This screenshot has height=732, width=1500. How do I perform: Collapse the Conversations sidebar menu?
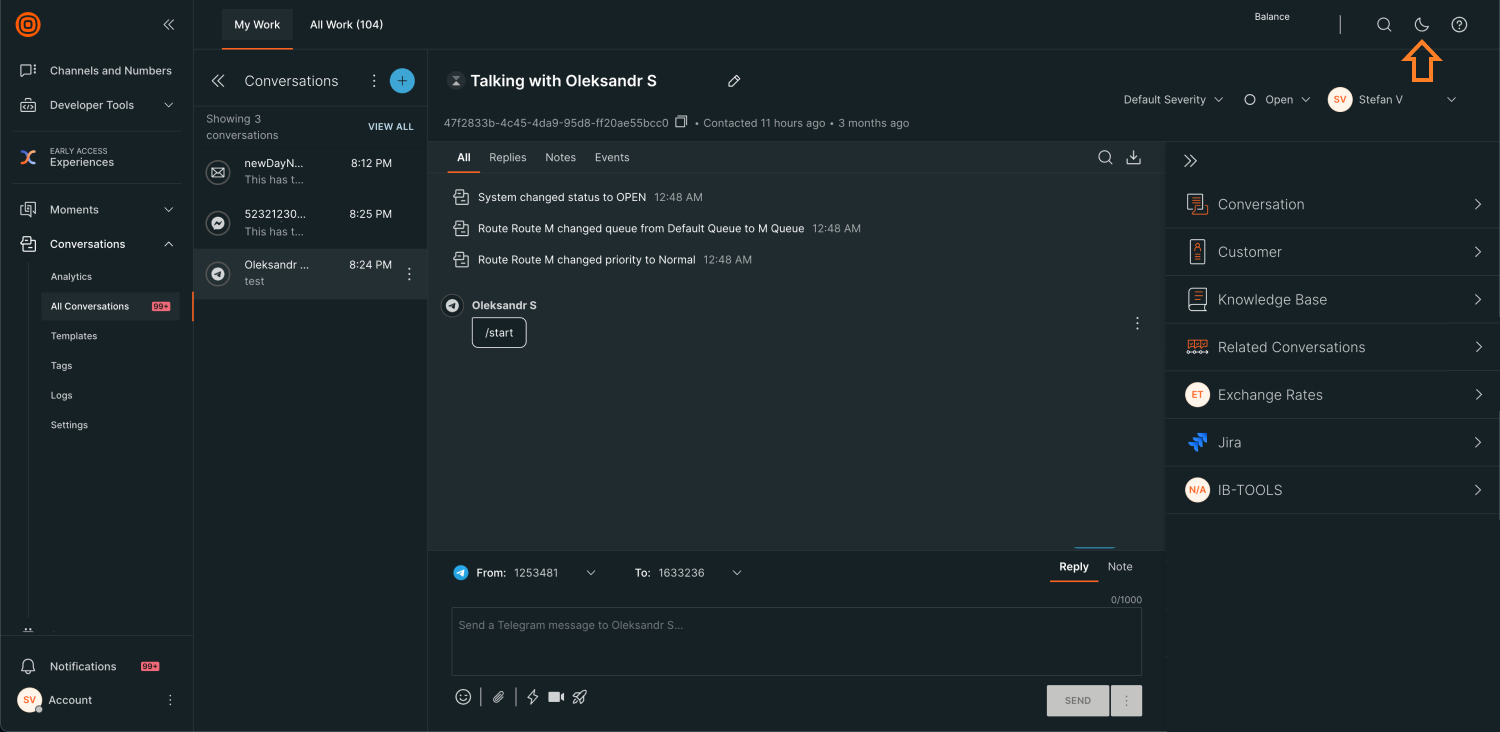click(x=96, y=244)
